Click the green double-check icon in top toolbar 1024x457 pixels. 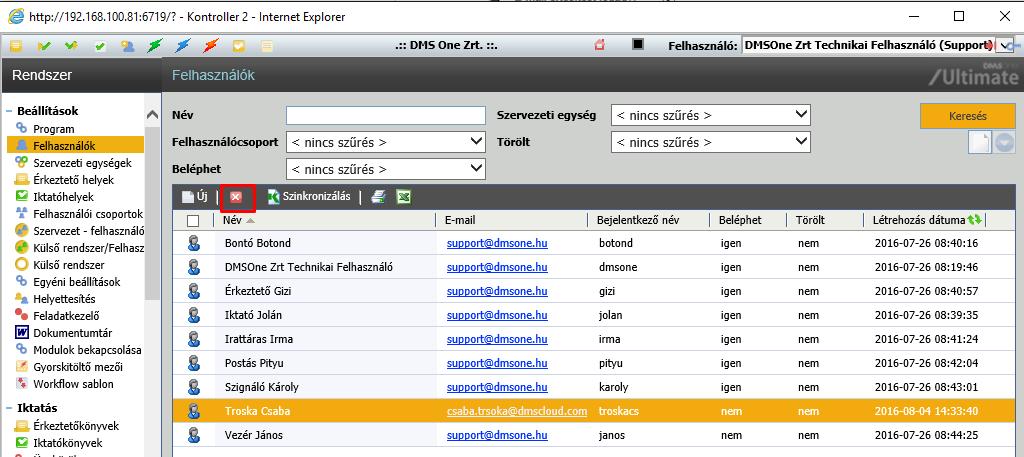(x=71, y=46)
